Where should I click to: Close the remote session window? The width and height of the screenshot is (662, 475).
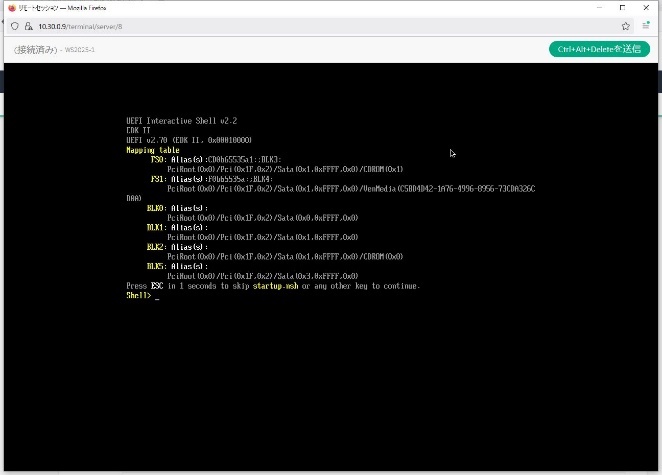pyautogui.click(x=648, y=7)
